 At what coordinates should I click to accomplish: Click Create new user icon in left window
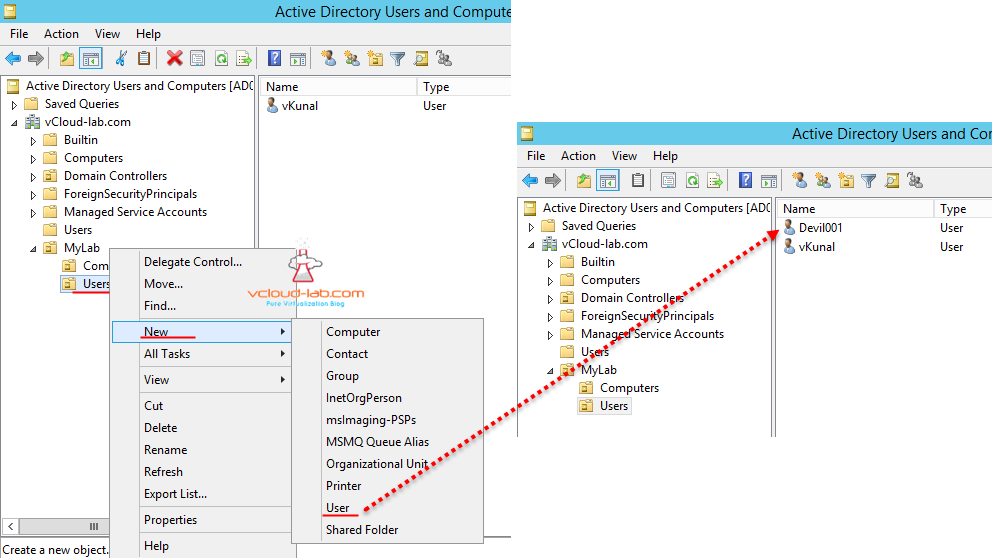point(328,58)
